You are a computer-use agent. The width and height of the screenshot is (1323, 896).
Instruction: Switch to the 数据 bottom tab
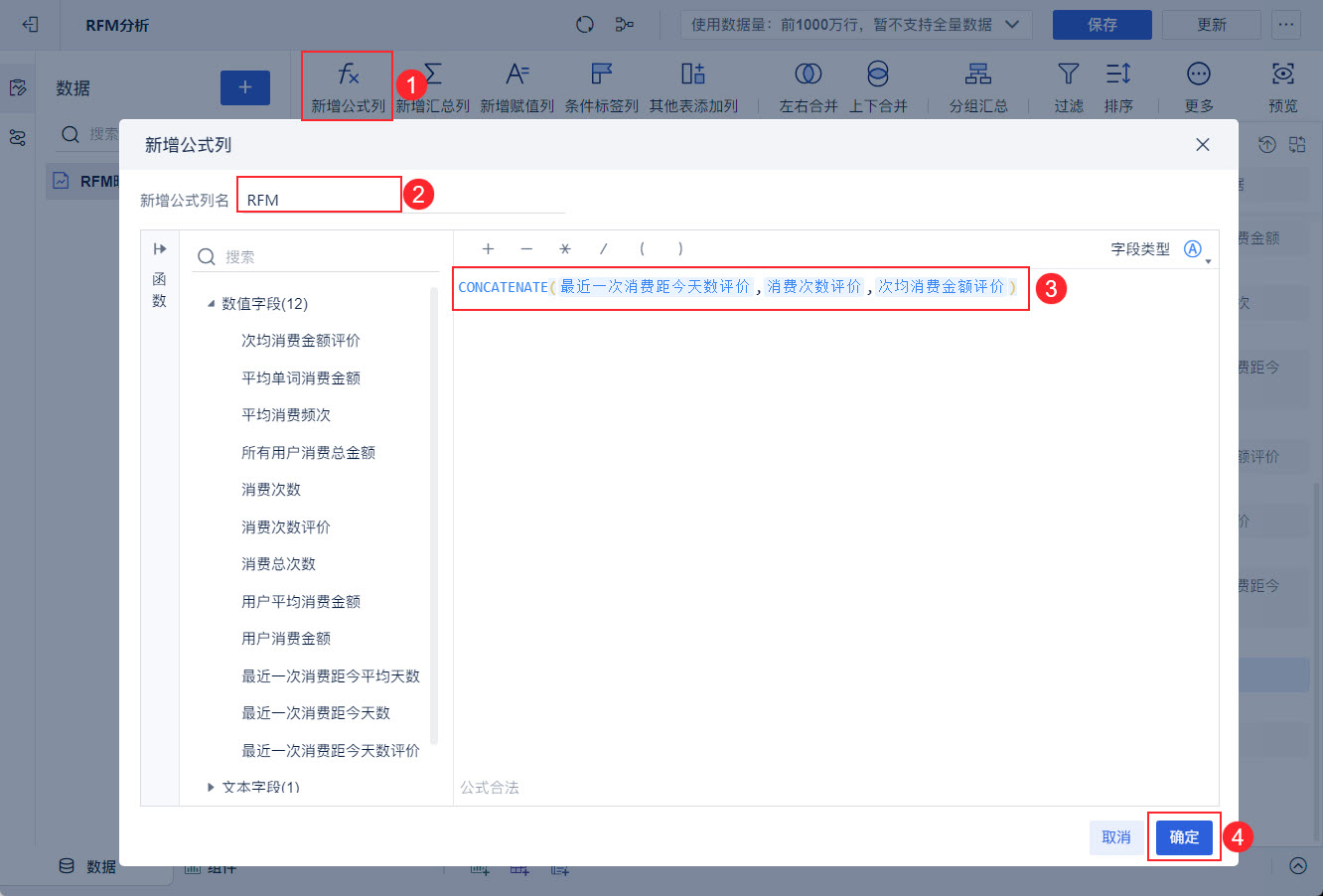pyautogui.click(x=87, y=866)
